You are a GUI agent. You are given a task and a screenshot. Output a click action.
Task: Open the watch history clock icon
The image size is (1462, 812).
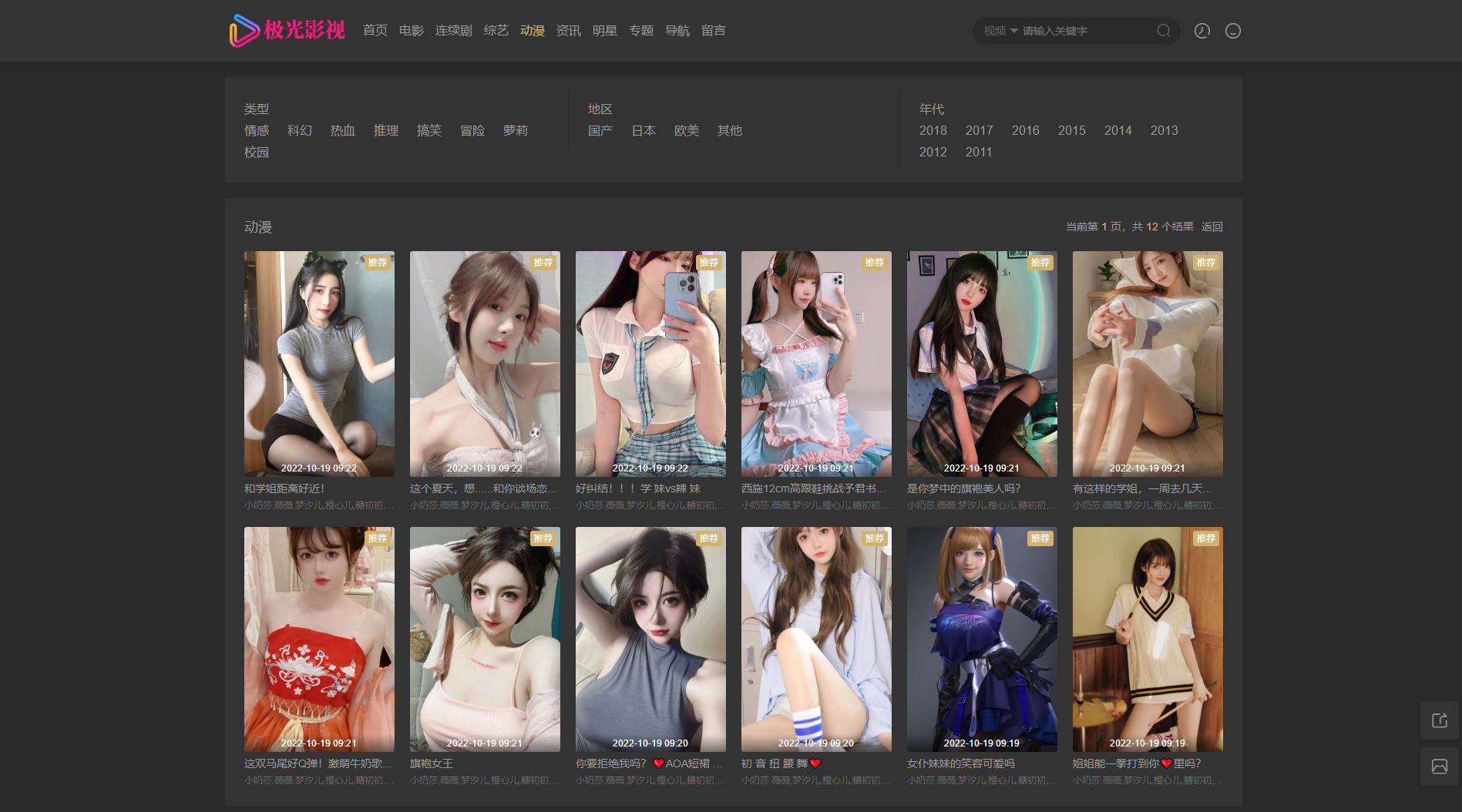tap(1202, 31)
